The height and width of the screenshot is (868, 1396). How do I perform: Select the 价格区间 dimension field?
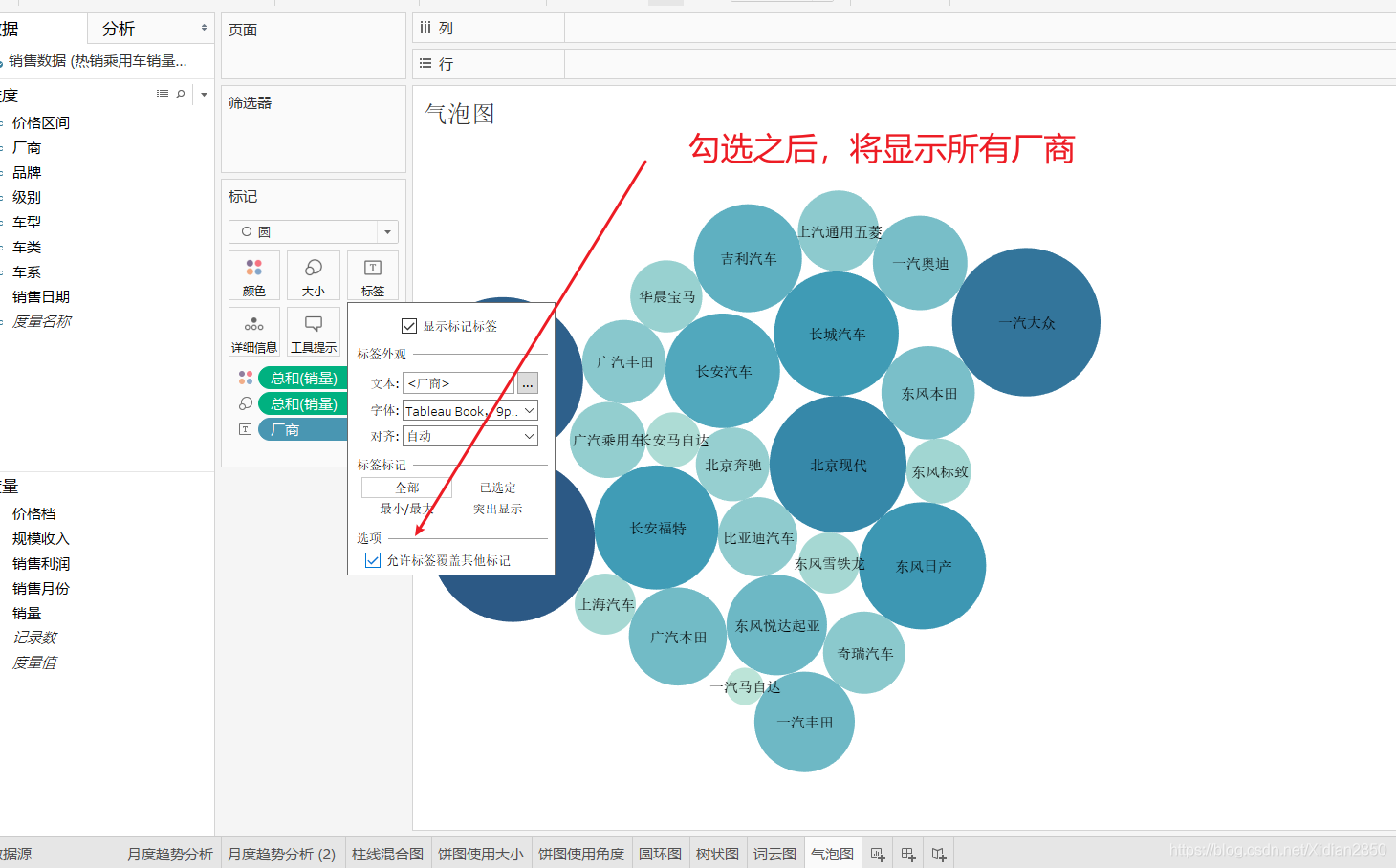pos(41,122)
